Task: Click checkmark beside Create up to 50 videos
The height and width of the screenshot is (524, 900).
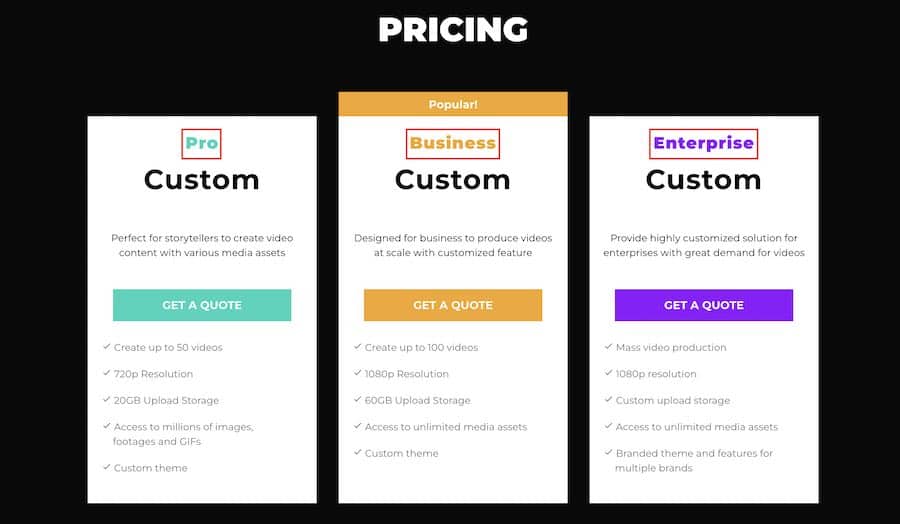Action: pyautogui.click(x=107, y=347)
